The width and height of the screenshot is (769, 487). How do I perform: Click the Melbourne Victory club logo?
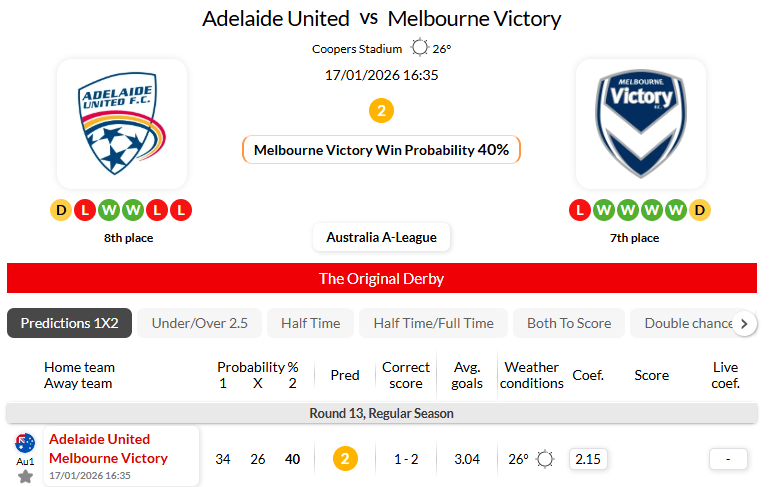click(641, 124)
